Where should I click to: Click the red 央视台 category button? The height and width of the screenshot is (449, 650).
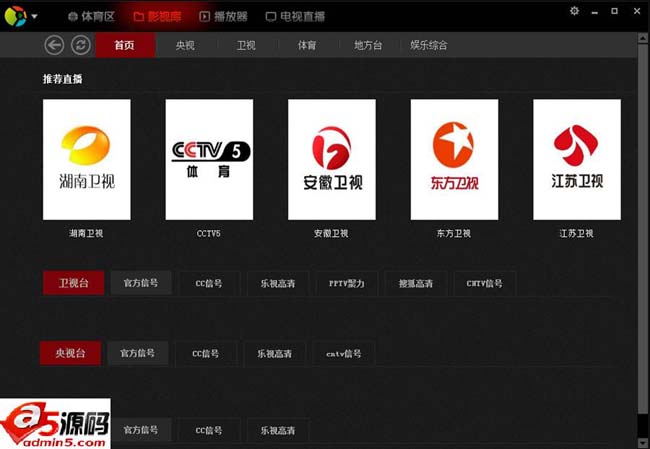point(70,353)
